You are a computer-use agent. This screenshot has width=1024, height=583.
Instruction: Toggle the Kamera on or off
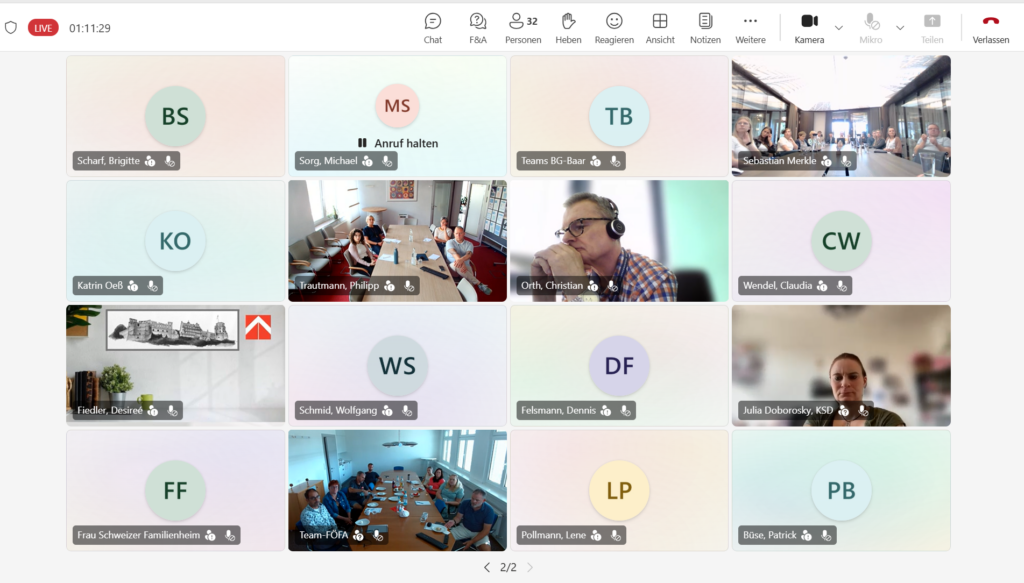(809, 28)
